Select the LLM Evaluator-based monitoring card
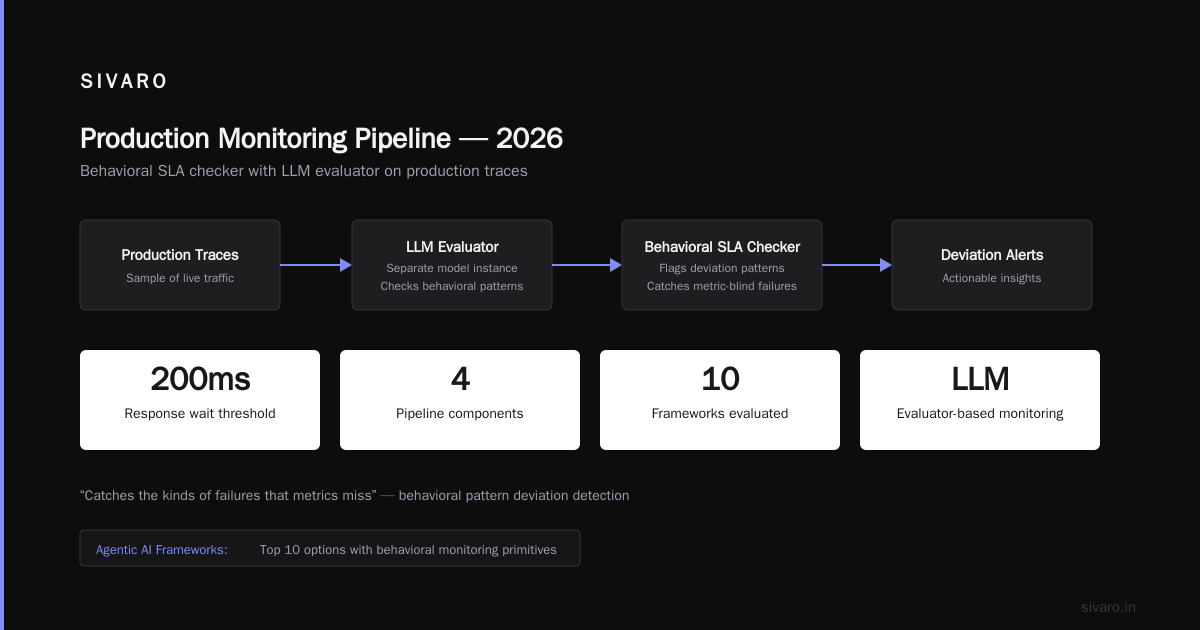 click(x=980, y=400)
